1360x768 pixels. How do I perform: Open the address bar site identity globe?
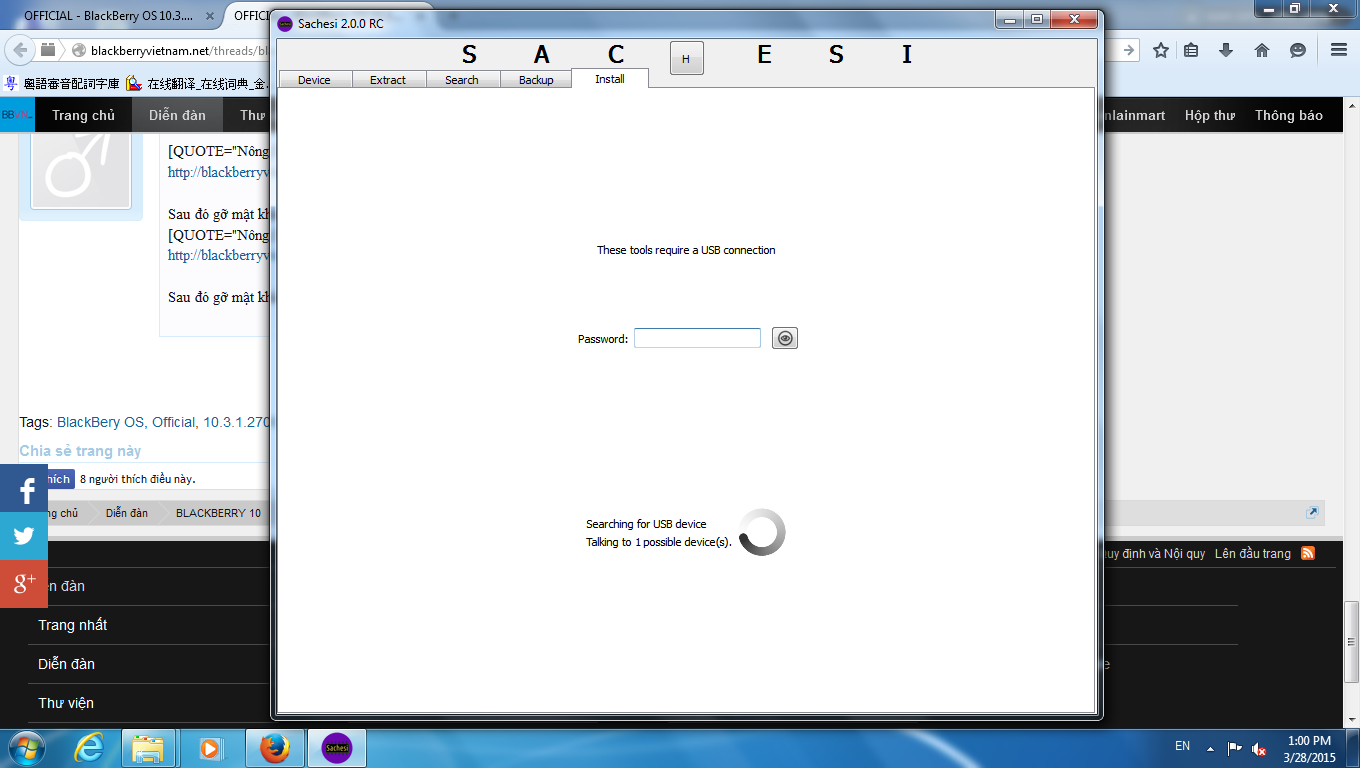[x=78, y=50]
